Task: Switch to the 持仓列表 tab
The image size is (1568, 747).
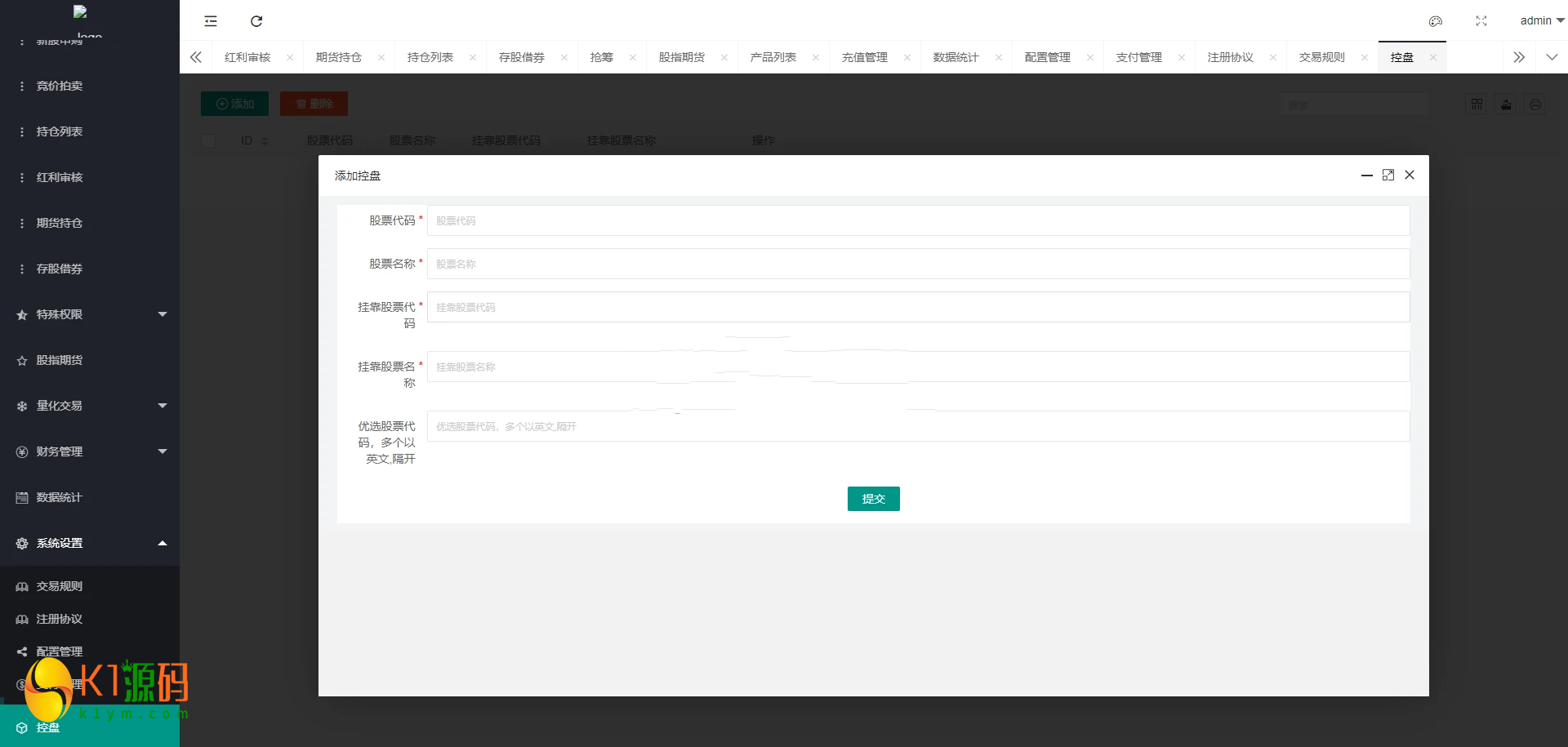Action: 430,57
